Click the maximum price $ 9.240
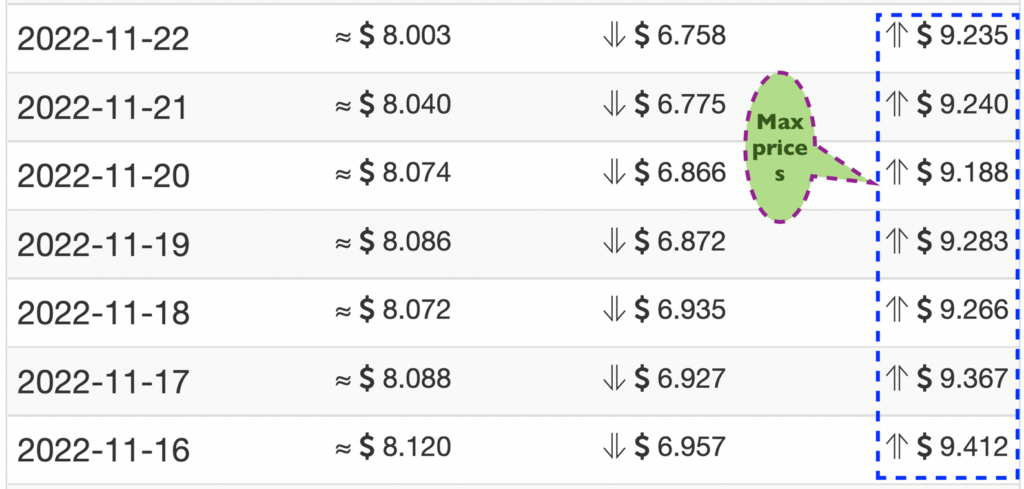The image size is (1024, 489). [x=963, y=105]
